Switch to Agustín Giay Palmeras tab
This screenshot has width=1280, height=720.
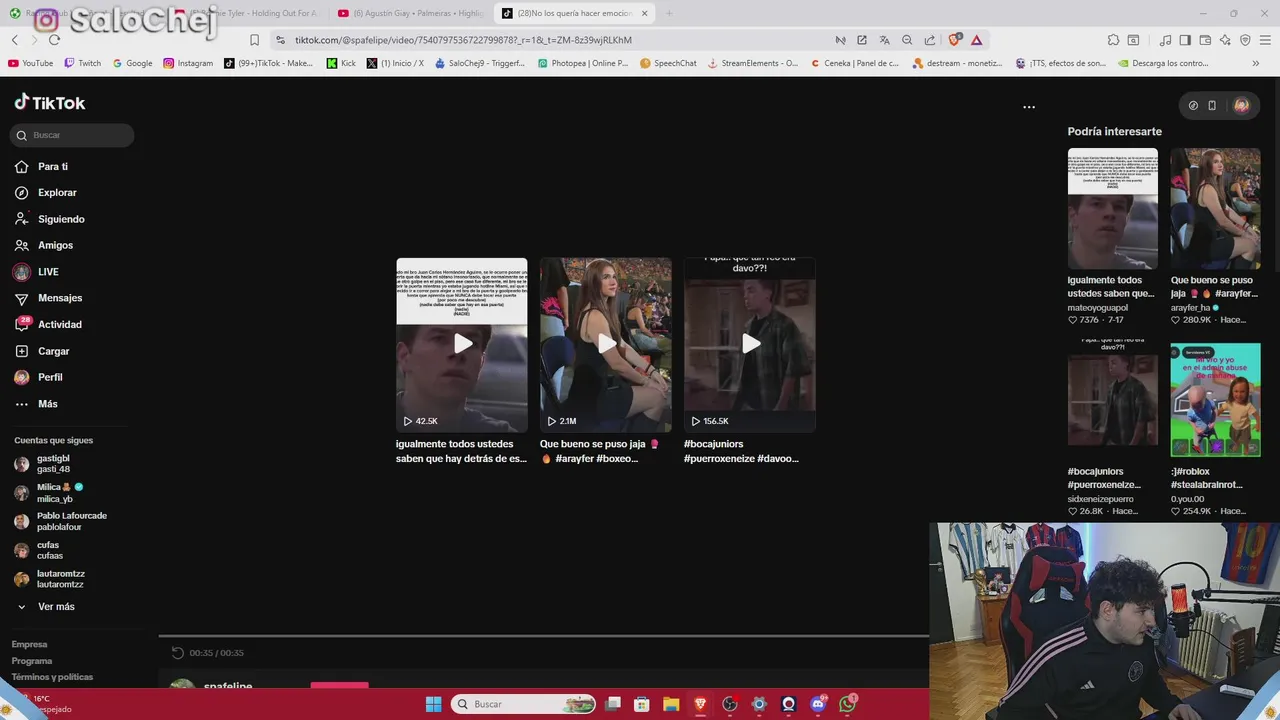tap(410, 13)
